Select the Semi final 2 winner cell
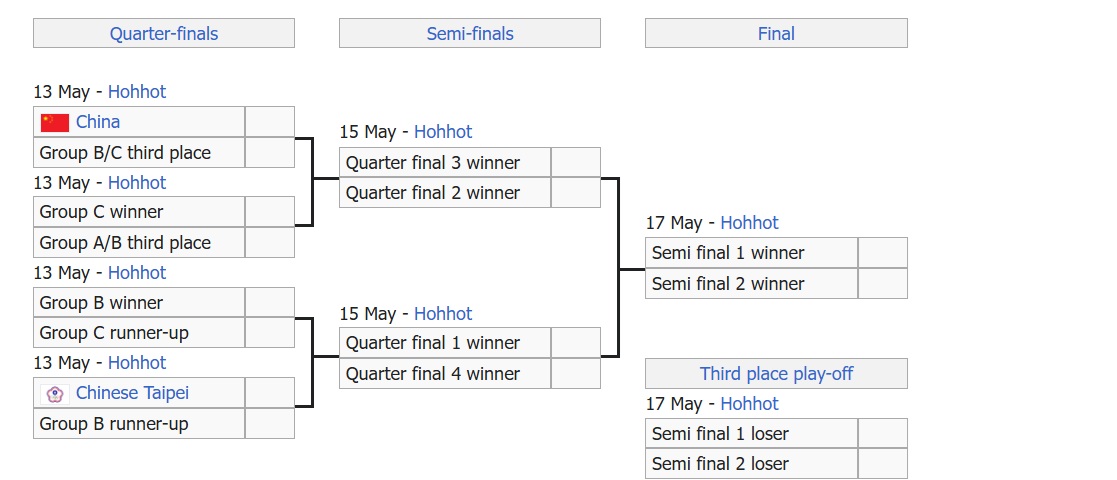The width and height of the screenshot is (1117, 480). (x=752, y=283)
